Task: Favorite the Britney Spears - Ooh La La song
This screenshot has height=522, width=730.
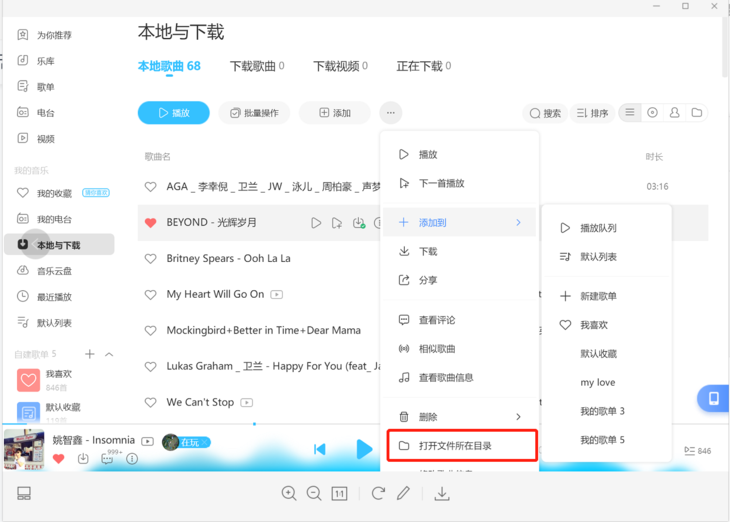Action: pyautogui.click(x=151, y=258)
